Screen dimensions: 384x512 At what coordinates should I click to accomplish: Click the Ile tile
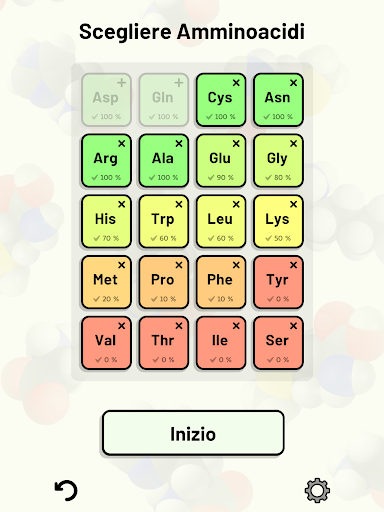click(x=221, y=343)
